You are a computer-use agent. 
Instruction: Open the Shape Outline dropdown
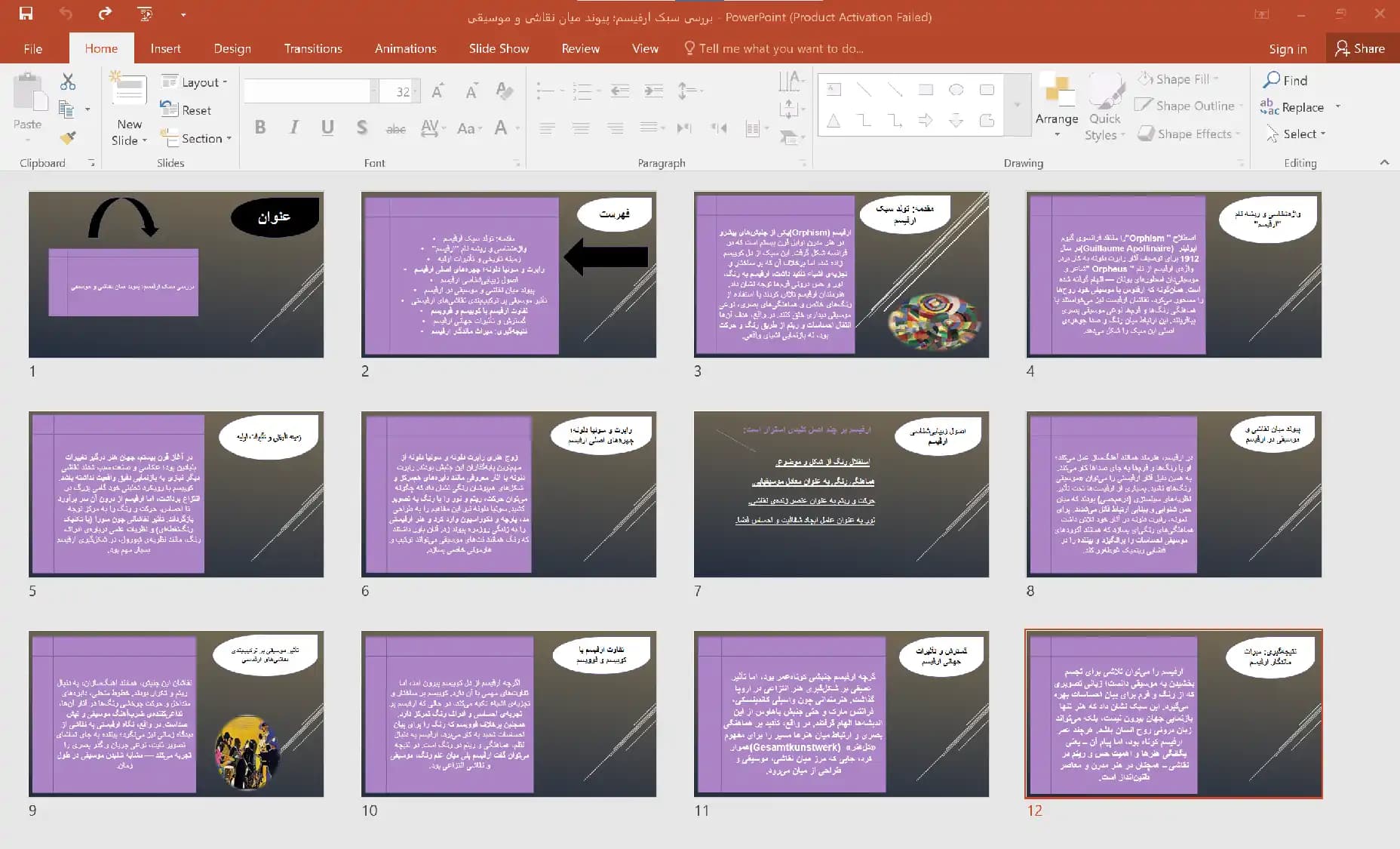coord(1190,106)
